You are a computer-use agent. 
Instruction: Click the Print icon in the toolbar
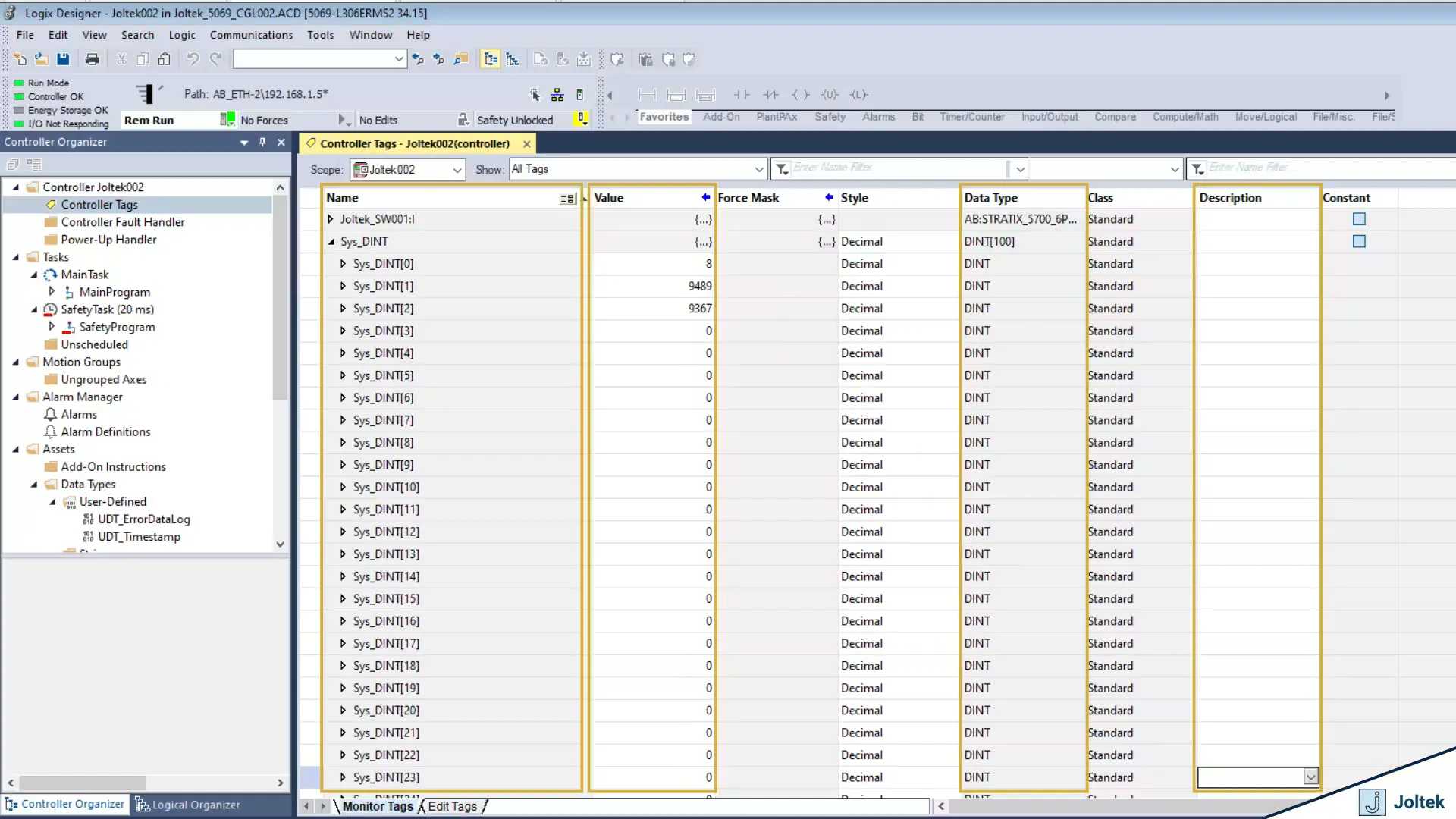(92, 59)
